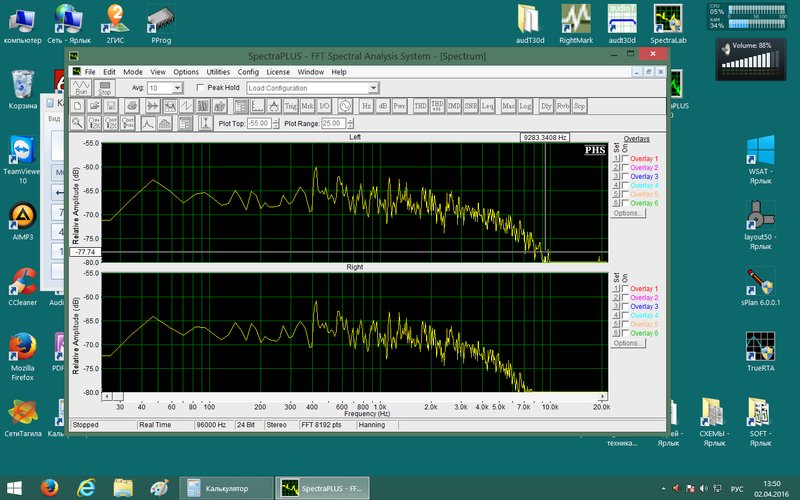800x500 pixels.
Task: Open a file with the folder icon
Action: tap(94, 106)
